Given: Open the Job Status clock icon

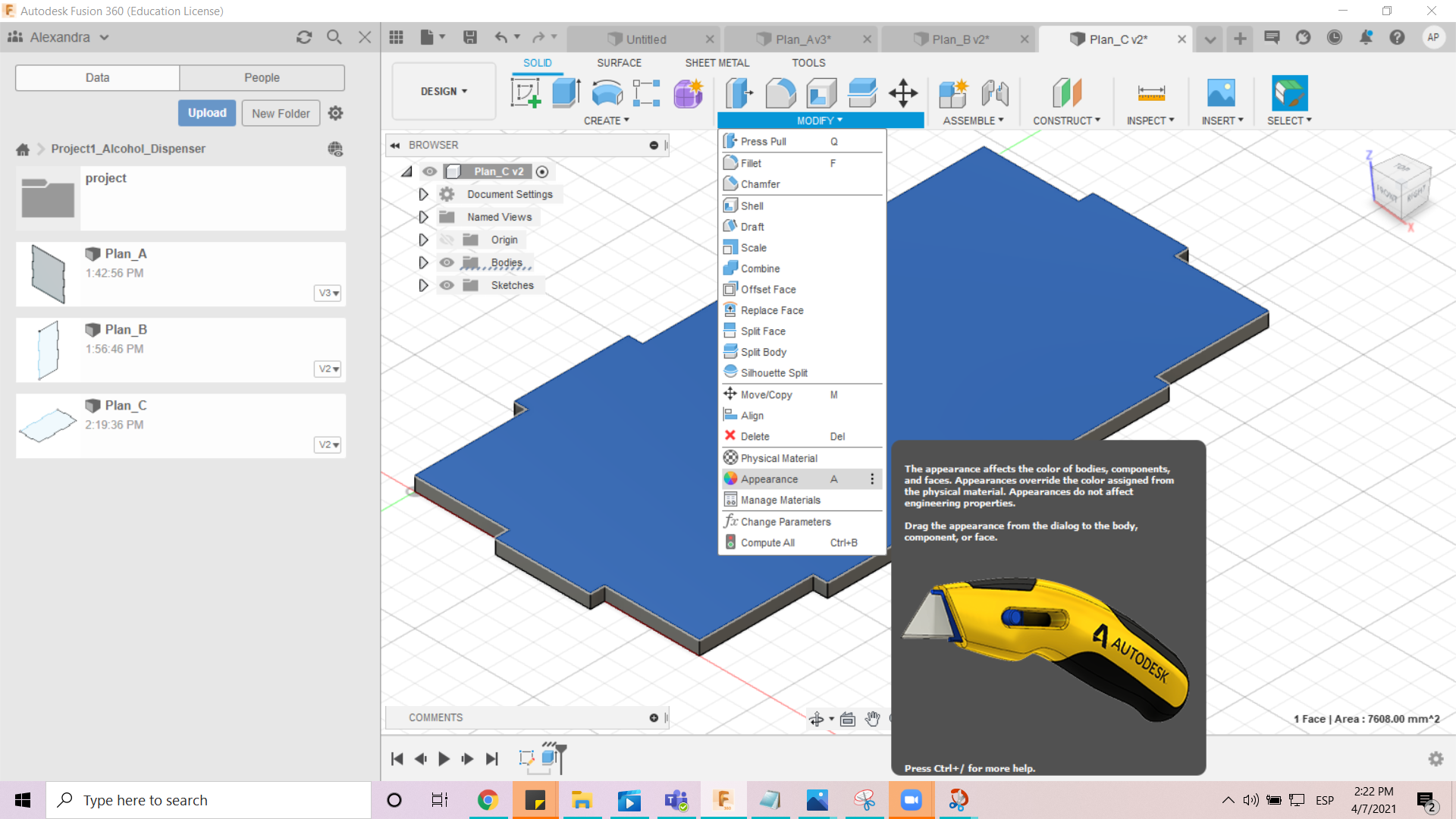Looking at the screenshot, I should tap(1335, 37).
